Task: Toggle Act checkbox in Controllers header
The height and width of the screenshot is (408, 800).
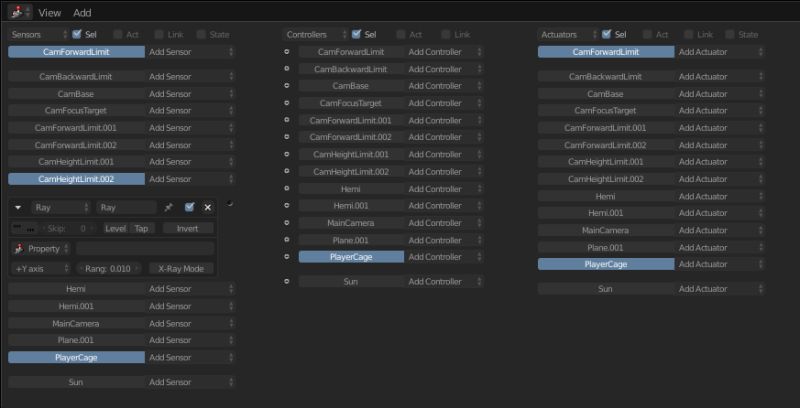Action: 401,34
